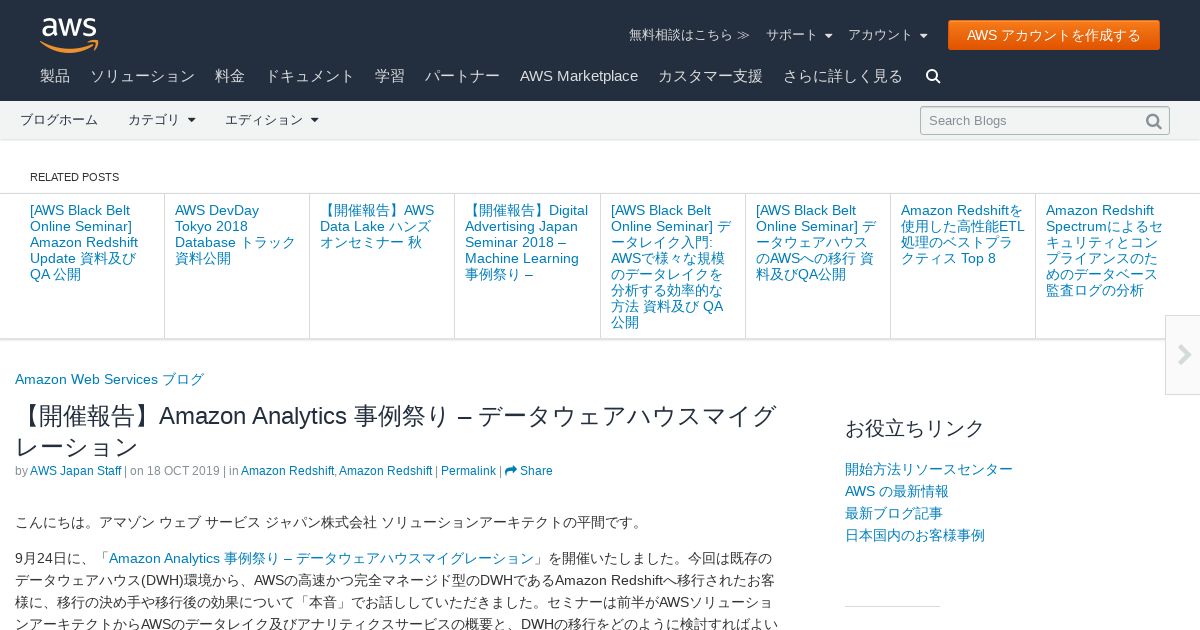The image size is (1200, 630).
Task: Open the 学習 menu
Action: click(x=390, y=76)
